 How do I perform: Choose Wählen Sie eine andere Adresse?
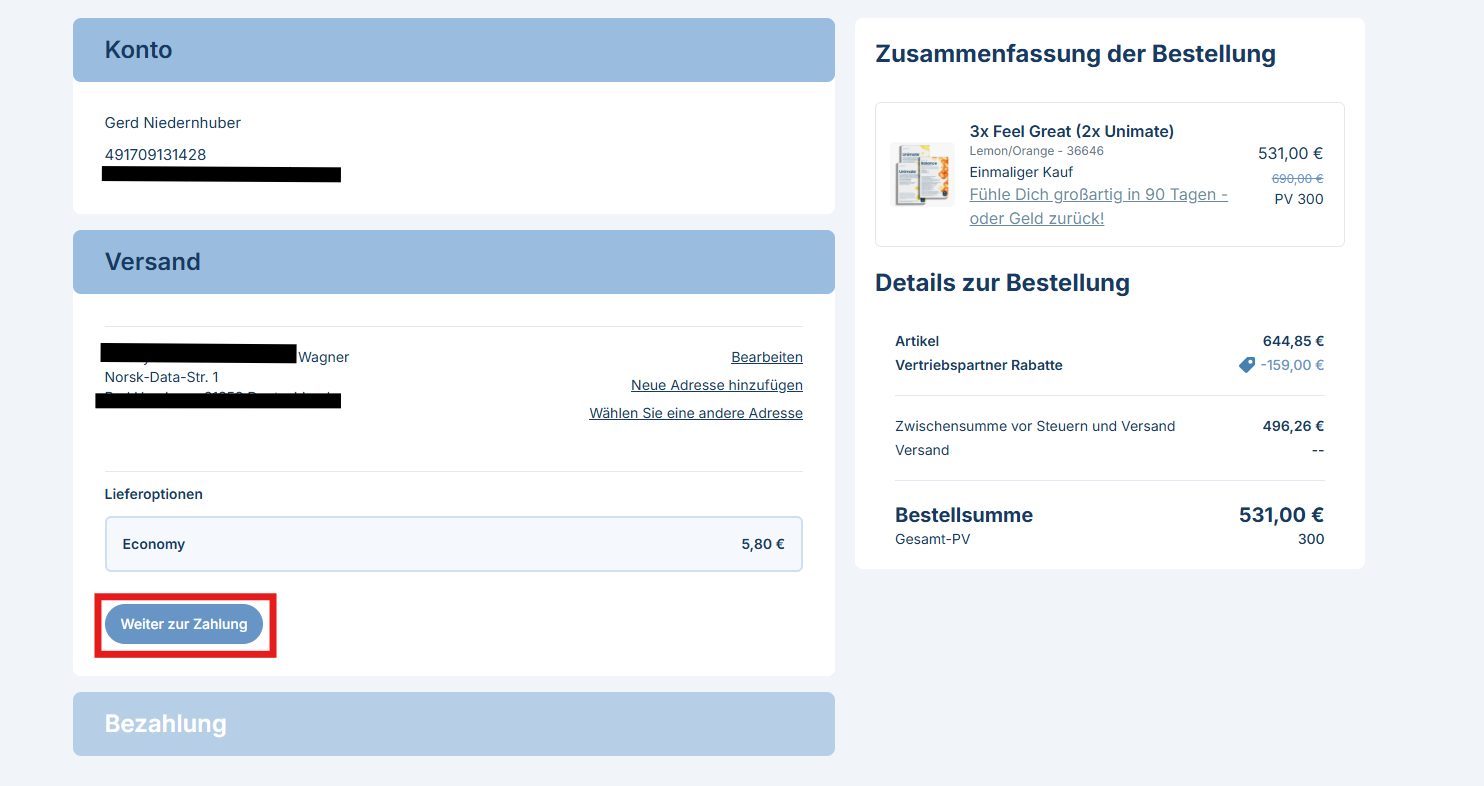[695, 413]
